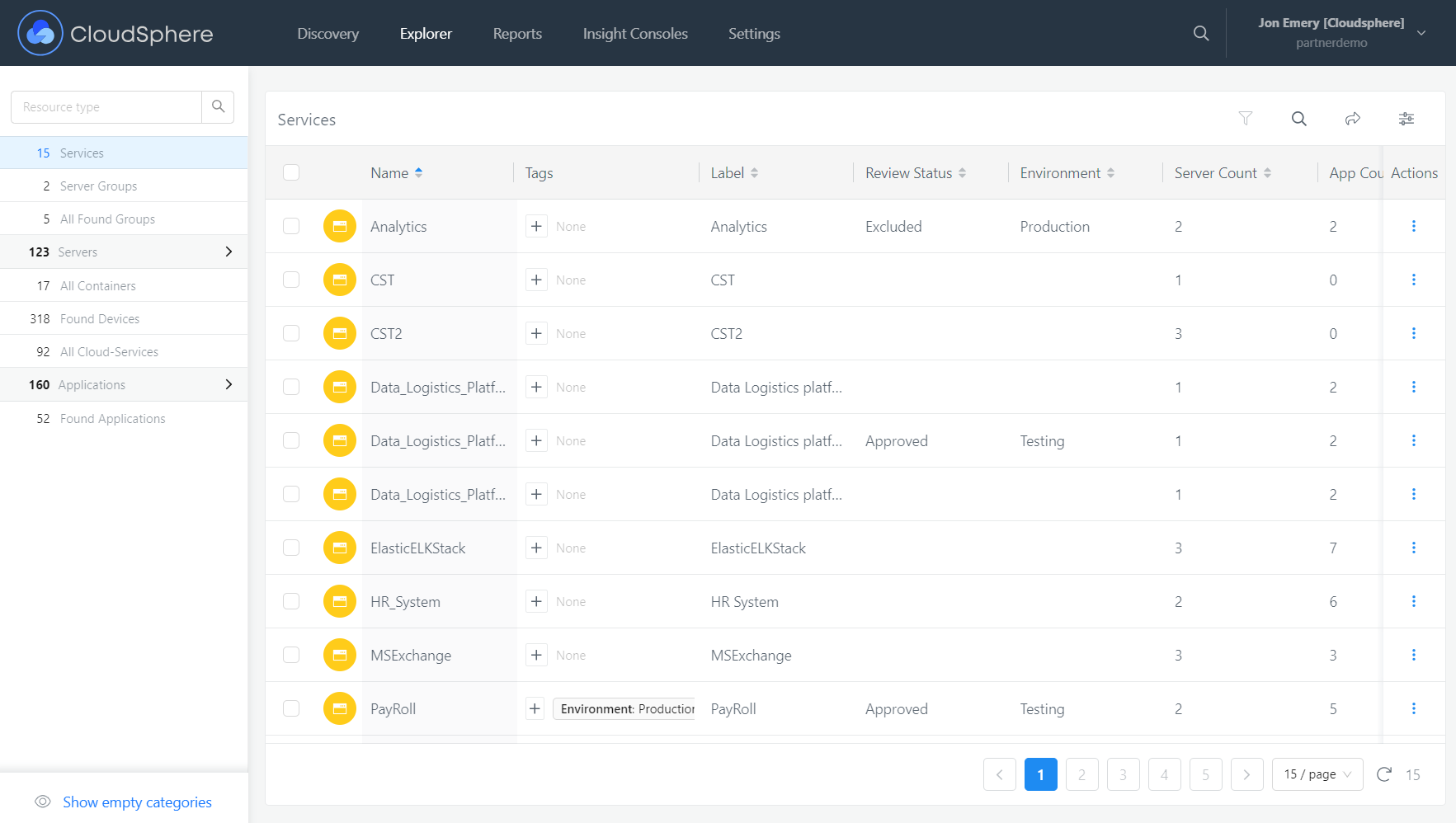This screenshot has height=823, width=1456.
Task: Select Services in resource sidebar
Action: coord(124,153)
